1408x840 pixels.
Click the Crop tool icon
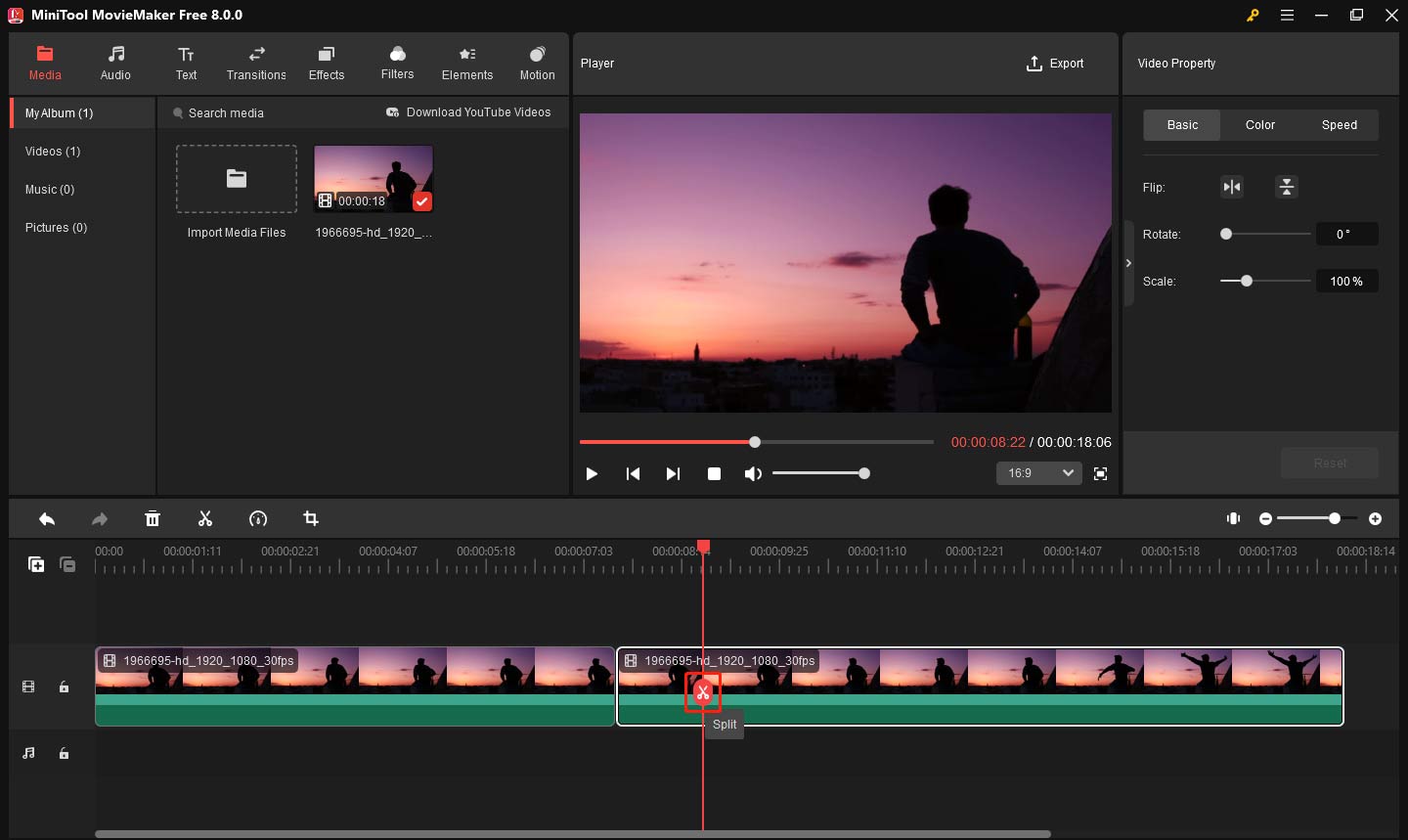(x=311, y=518)
